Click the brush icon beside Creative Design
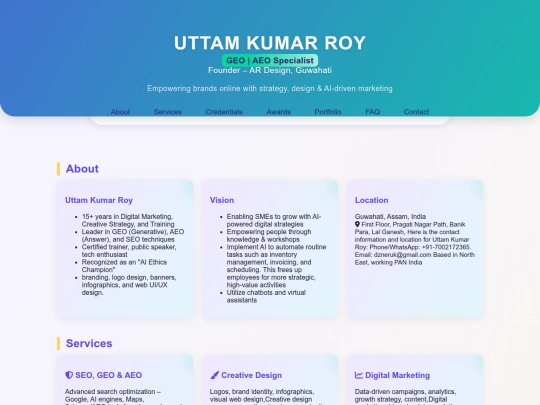540x405 pixels. tap(214, 375)
